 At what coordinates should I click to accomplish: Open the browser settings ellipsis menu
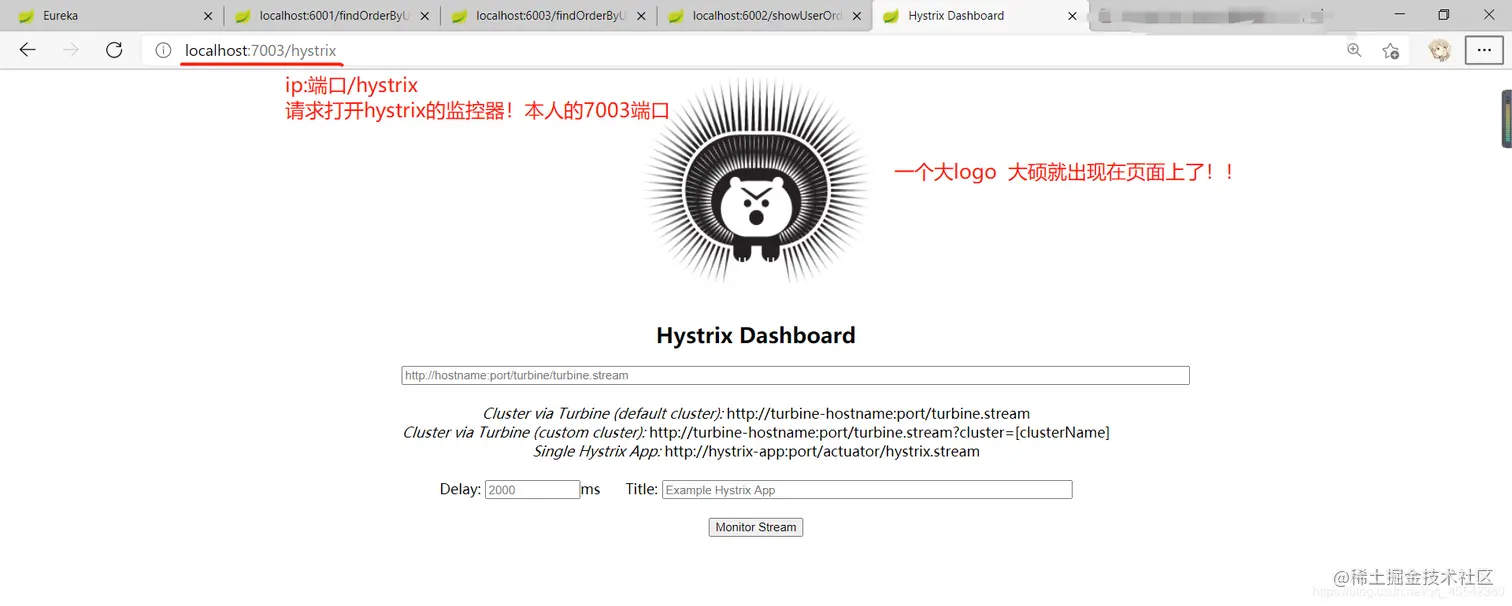click(1484, 50)
